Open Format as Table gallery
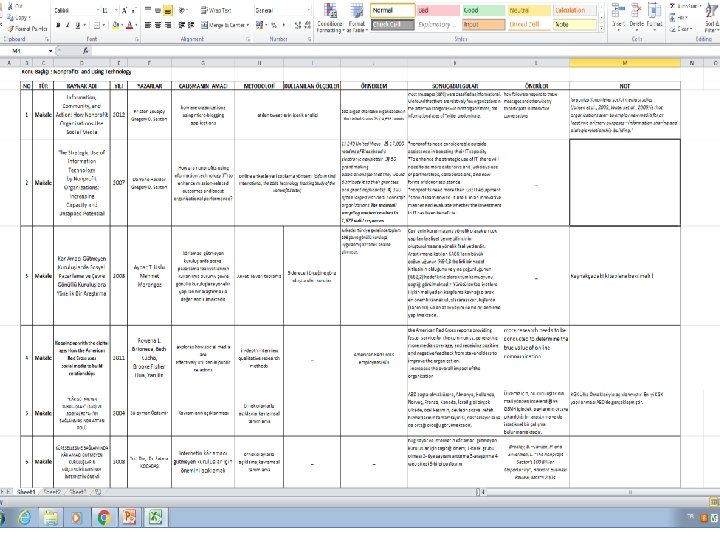Viewport: 720px width, 540px height. point(357,17)
